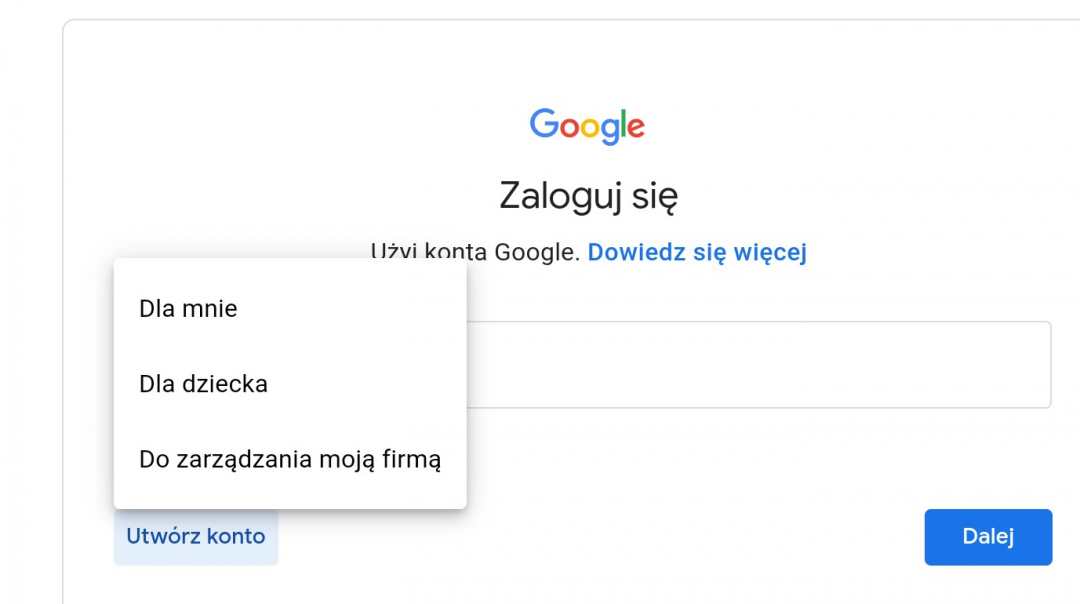This screenshot has width=1080, height=604.
Task: Collapse the "Utwórz konto" dropdown
Action: 196,537
